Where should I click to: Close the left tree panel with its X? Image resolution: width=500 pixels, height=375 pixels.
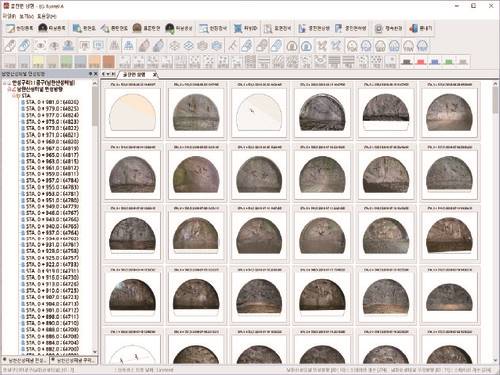pos(96,74)
